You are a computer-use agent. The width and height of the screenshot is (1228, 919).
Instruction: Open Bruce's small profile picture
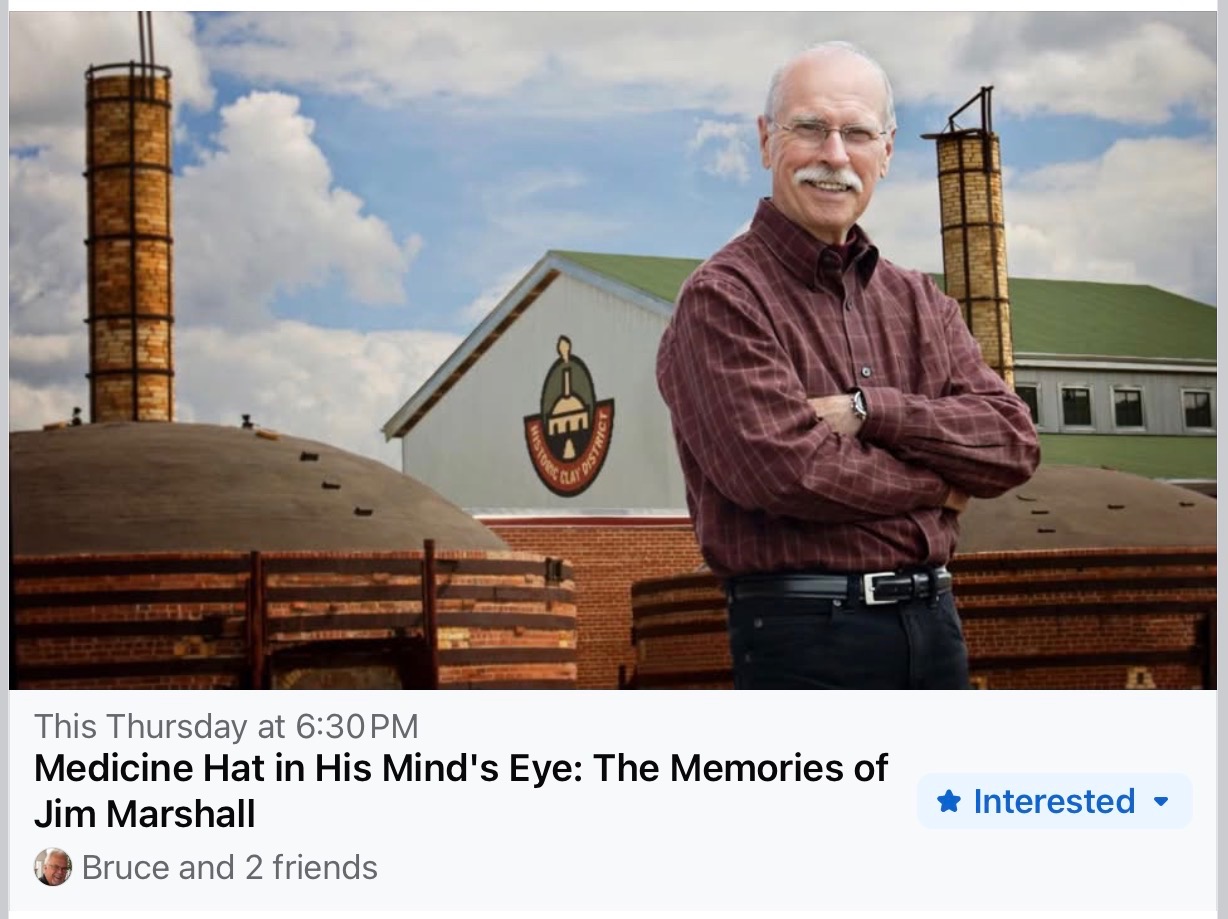point(53,867)
